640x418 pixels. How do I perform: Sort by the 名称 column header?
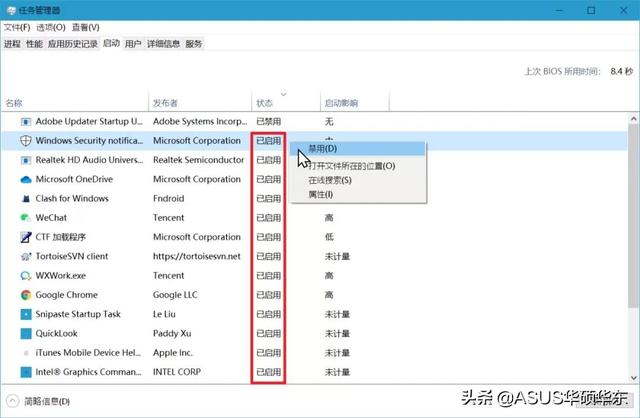tap(76, 103)
